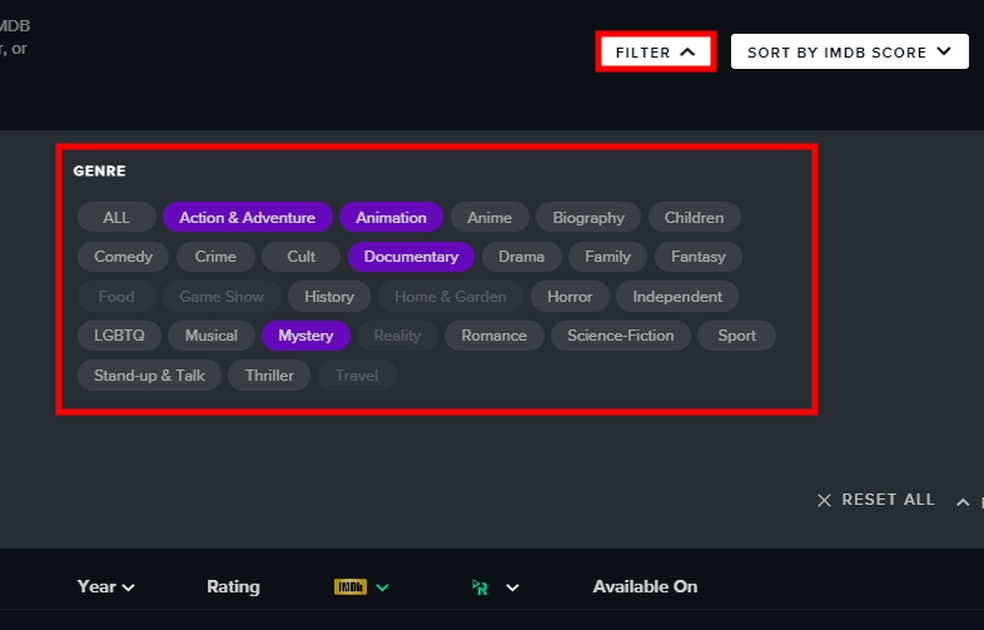This screenshot has width=984, height=630.
Task: Click the Rating column header
Action: 233,587
